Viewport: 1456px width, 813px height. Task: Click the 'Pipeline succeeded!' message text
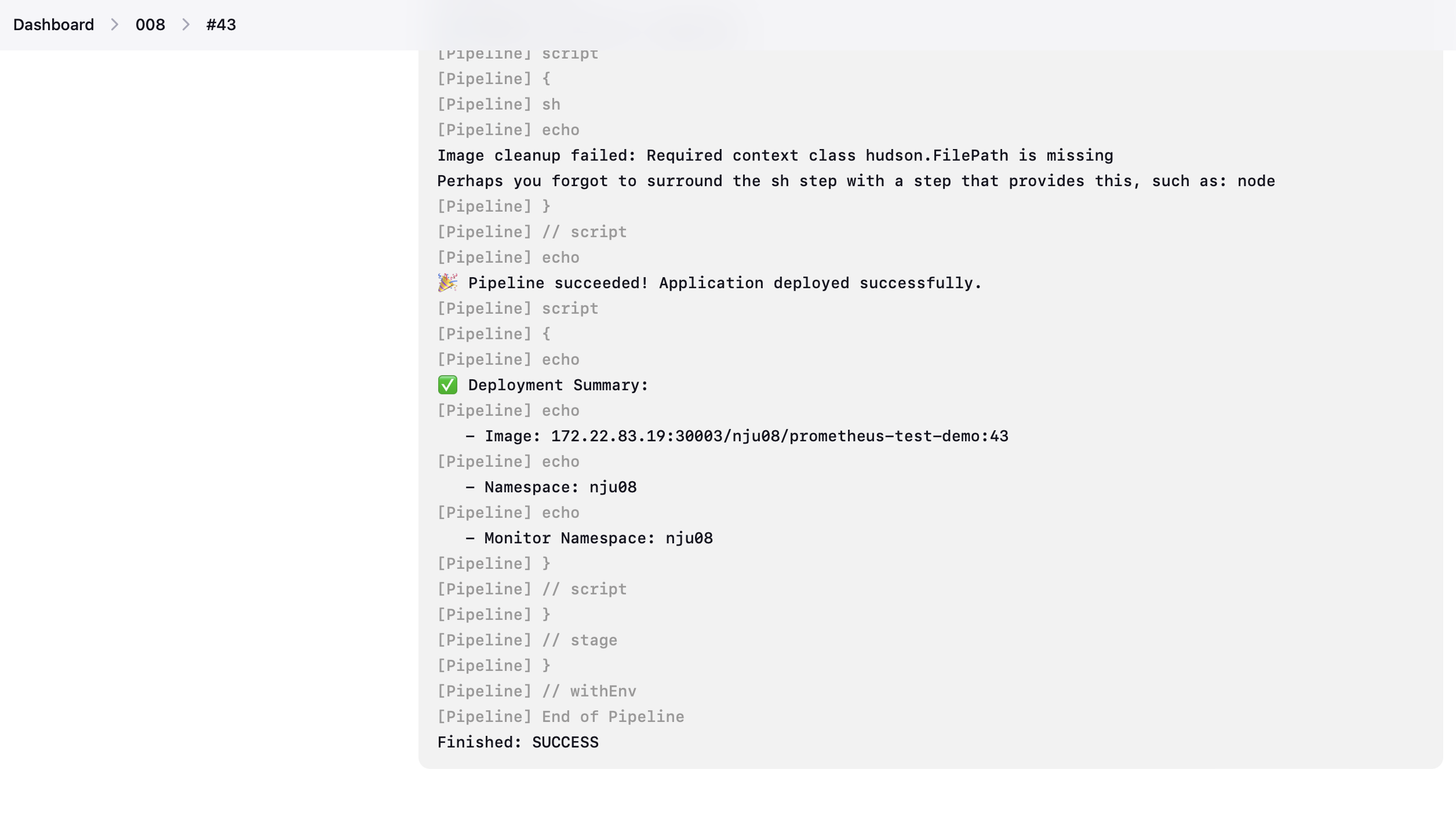(x=558, y=283)
